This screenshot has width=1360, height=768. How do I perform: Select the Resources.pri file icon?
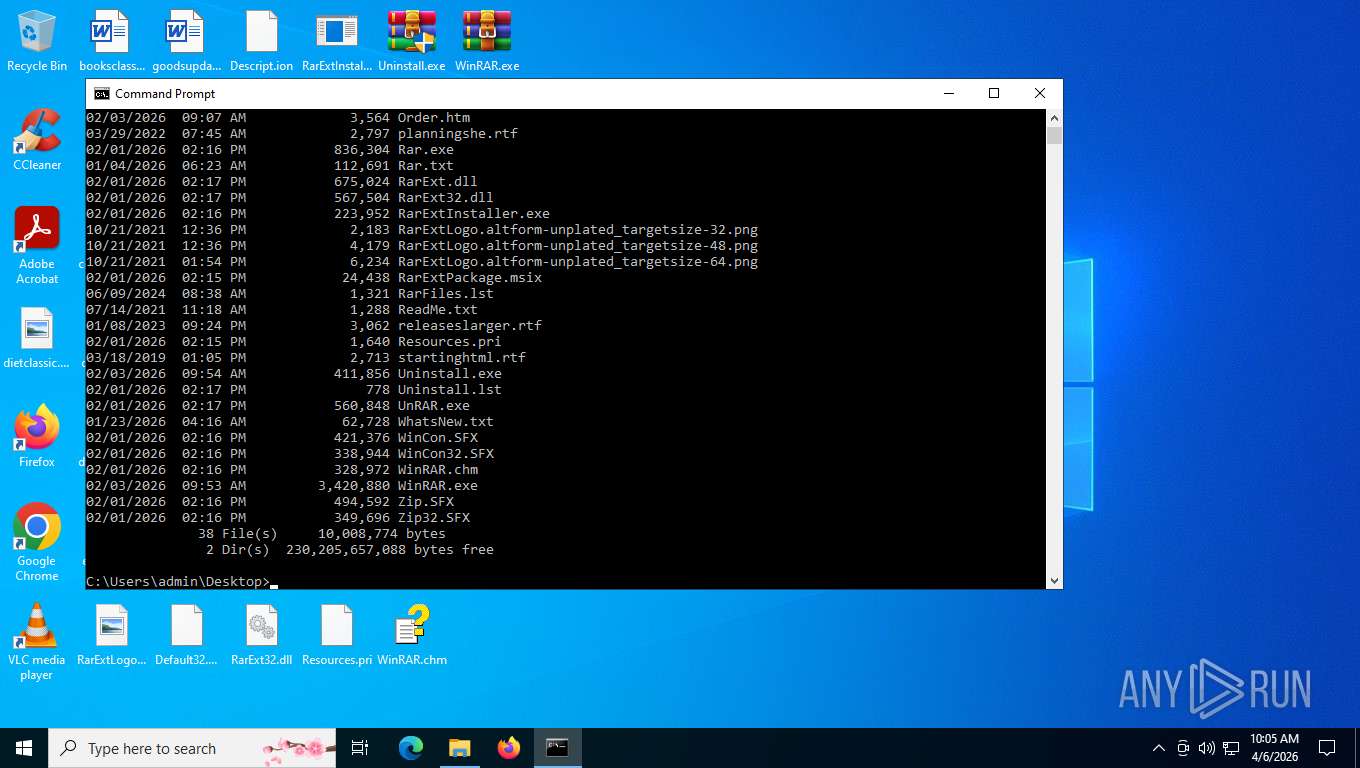[337, 635]
